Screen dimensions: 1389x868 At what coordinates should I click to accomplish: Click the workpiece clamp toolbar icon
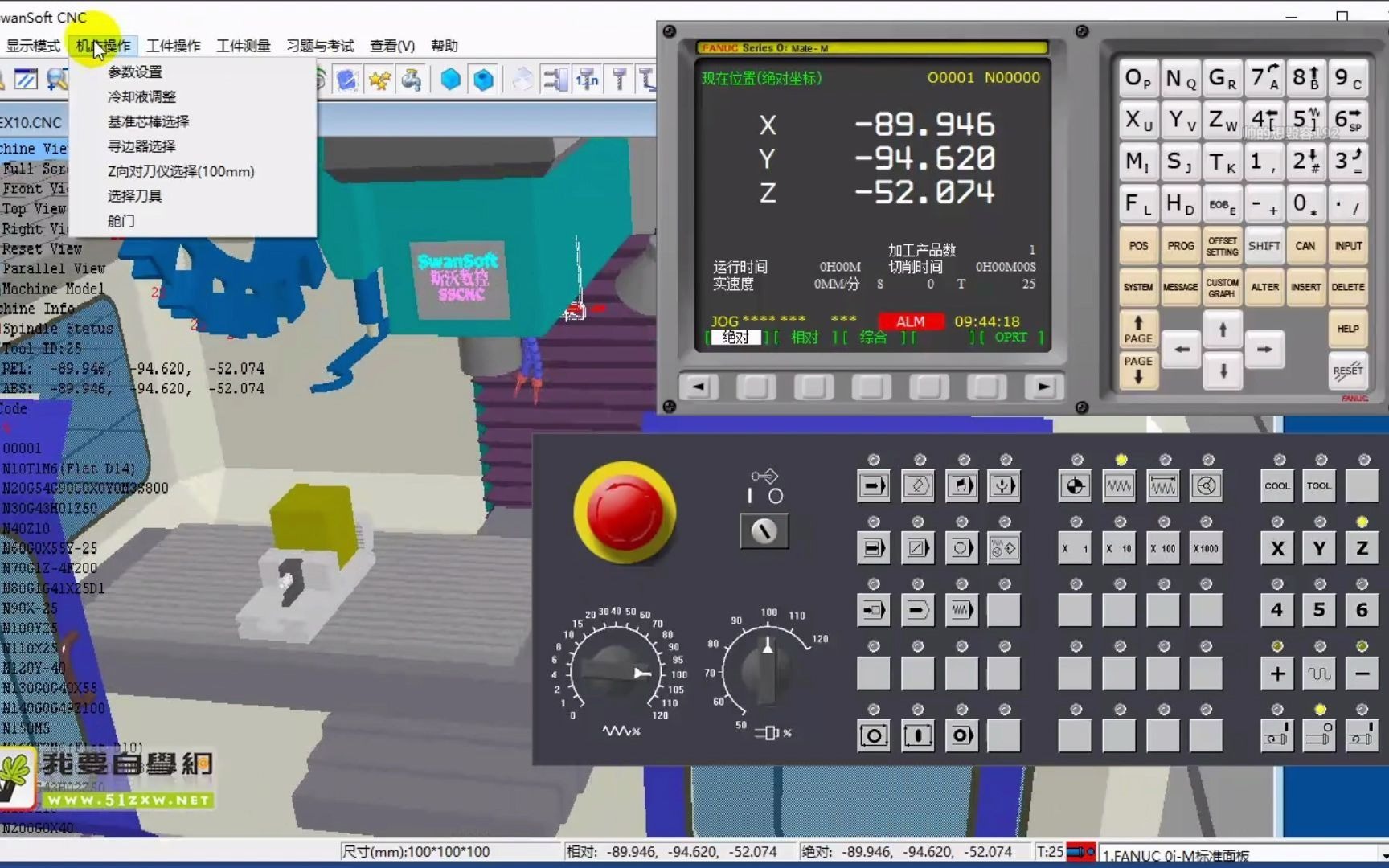tap(555, 80)
